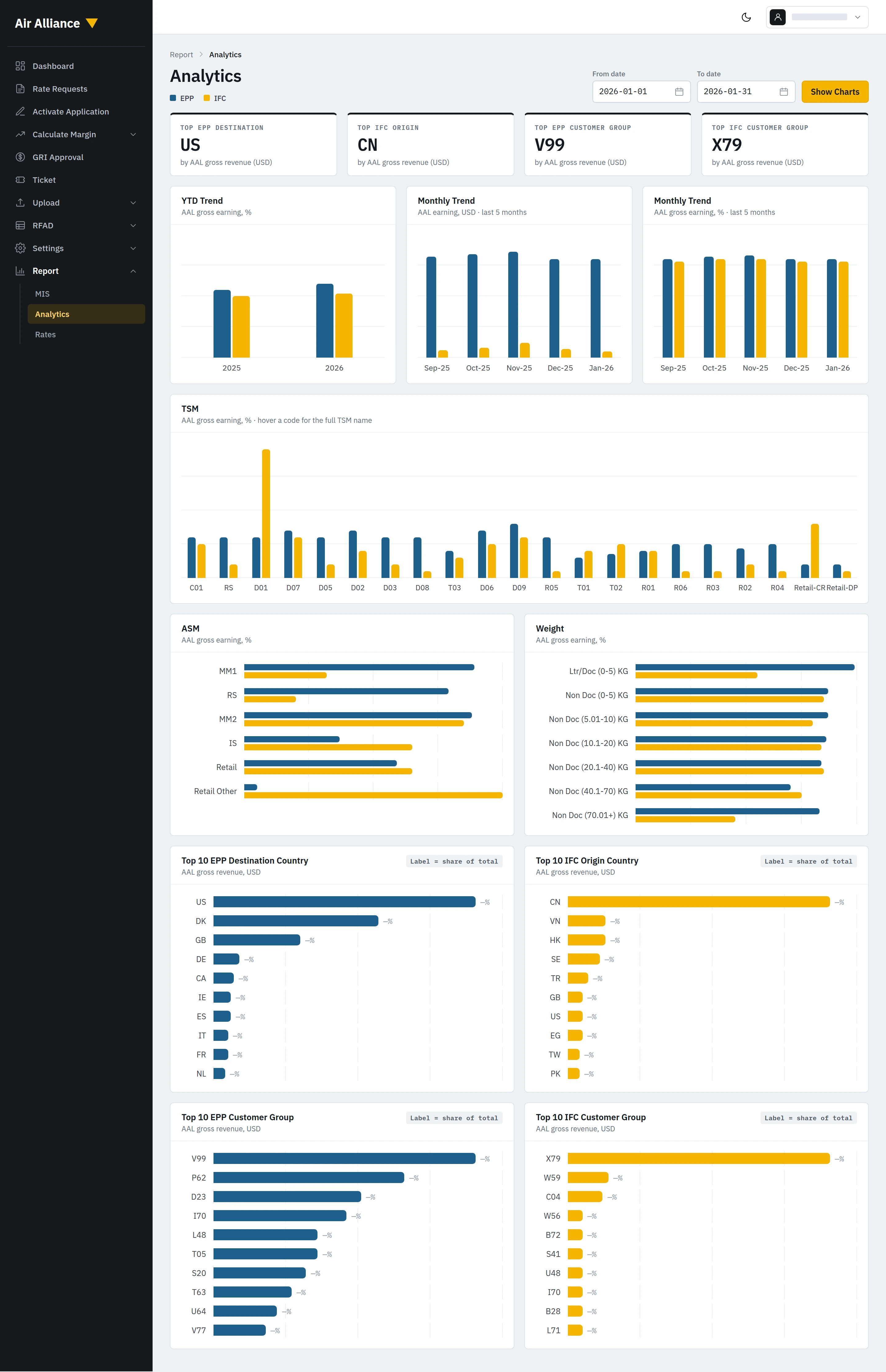Click the 'Nov-25' label in Monthly Trend USD

pyautogui.click(x=519, y=368)
